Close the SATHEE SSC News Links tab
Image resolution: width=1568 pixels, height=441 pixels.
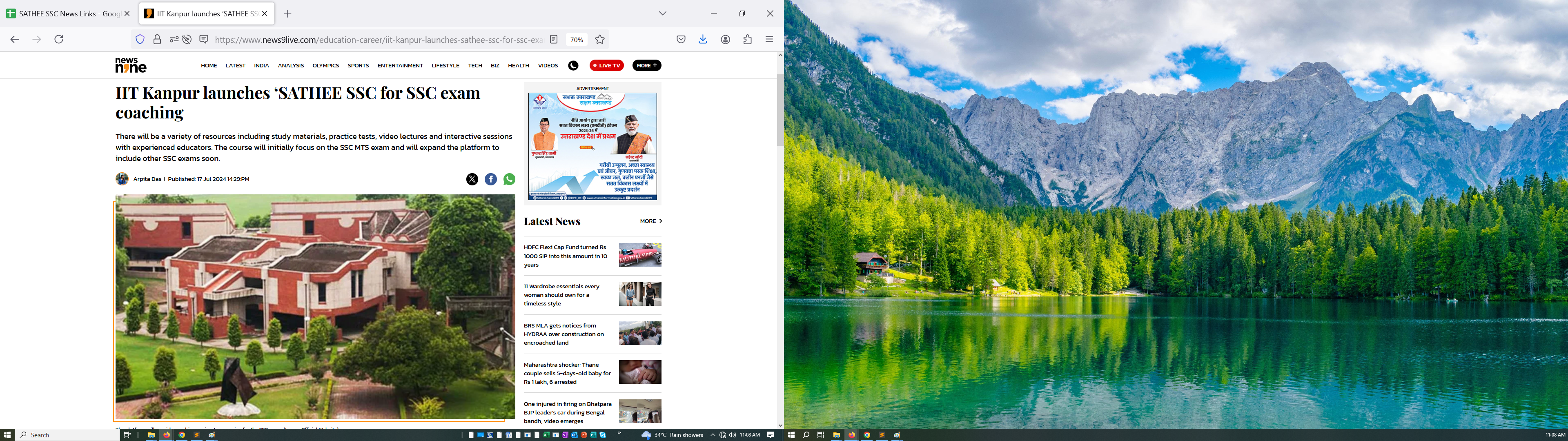[x=127, y=13]
